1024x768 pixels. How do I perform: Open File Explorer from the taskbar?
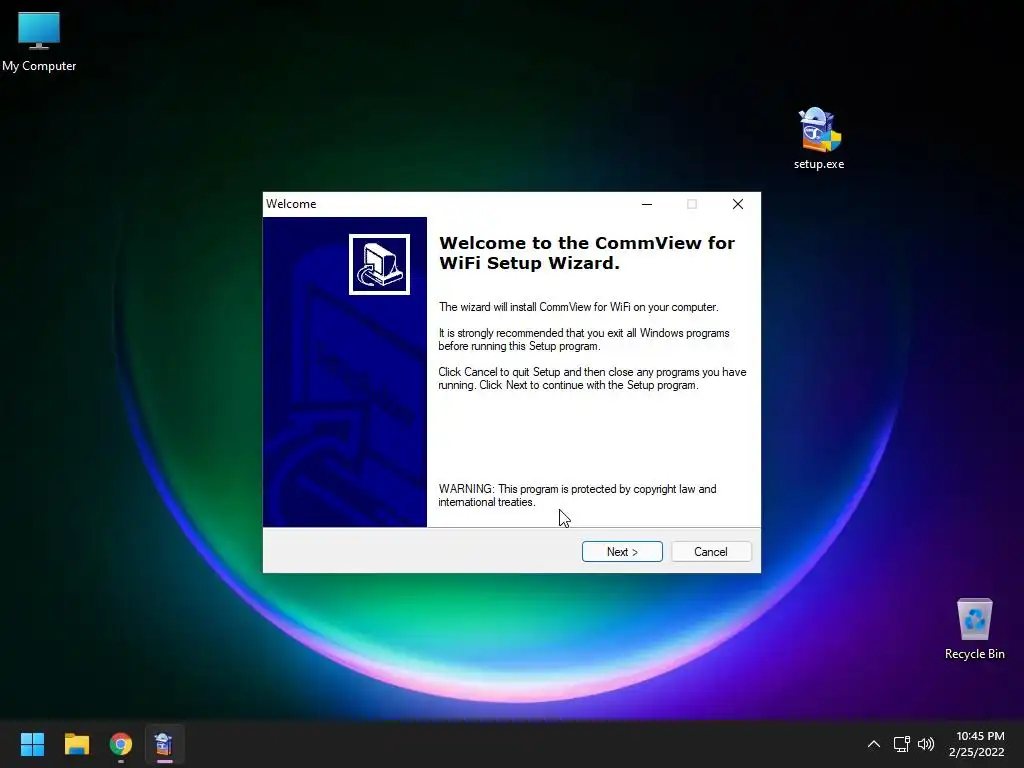[x=77, y=744]
